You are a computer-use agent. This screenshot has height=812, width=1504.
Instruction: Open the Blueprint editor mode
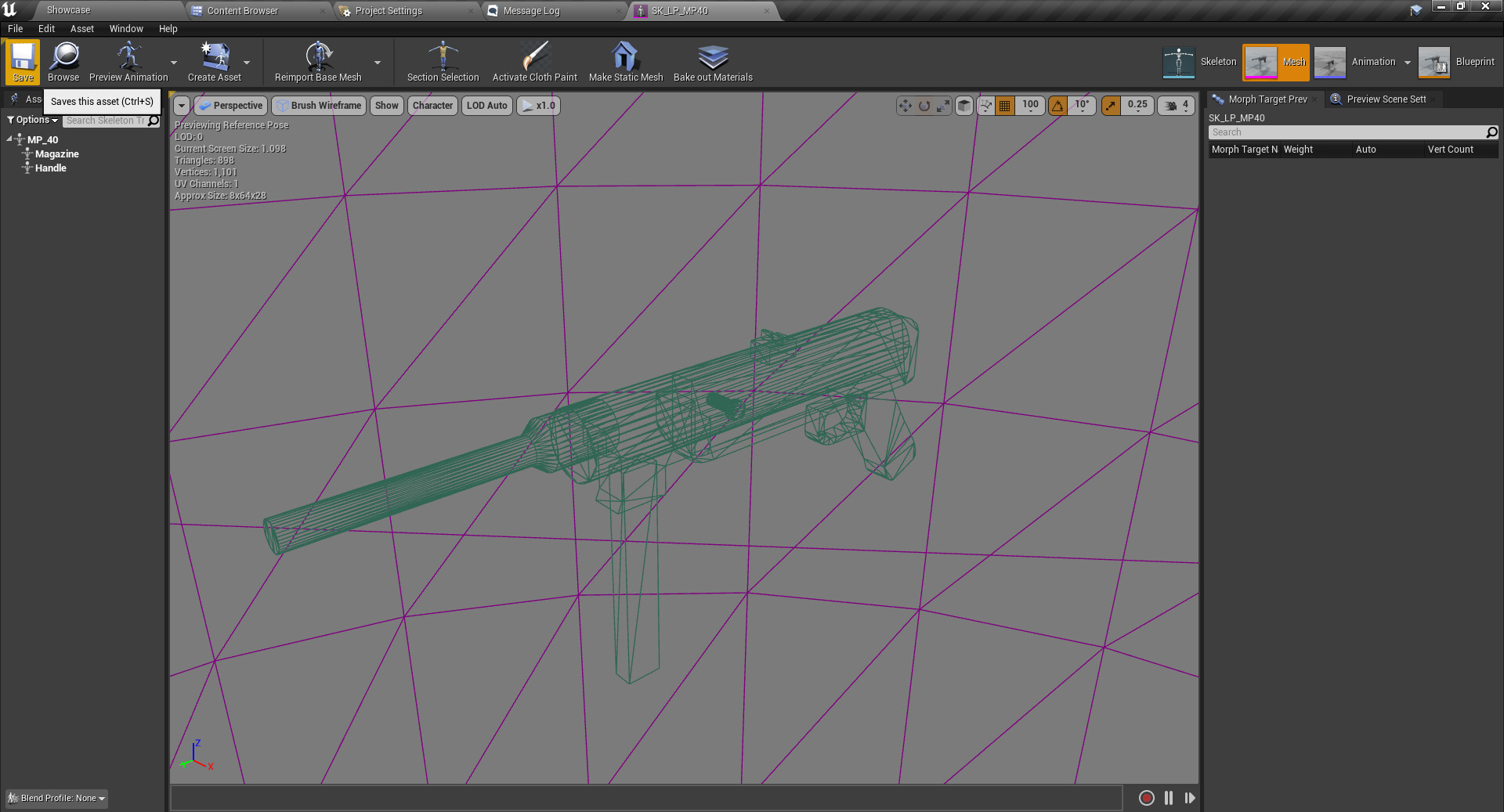tap(1457, 62)
